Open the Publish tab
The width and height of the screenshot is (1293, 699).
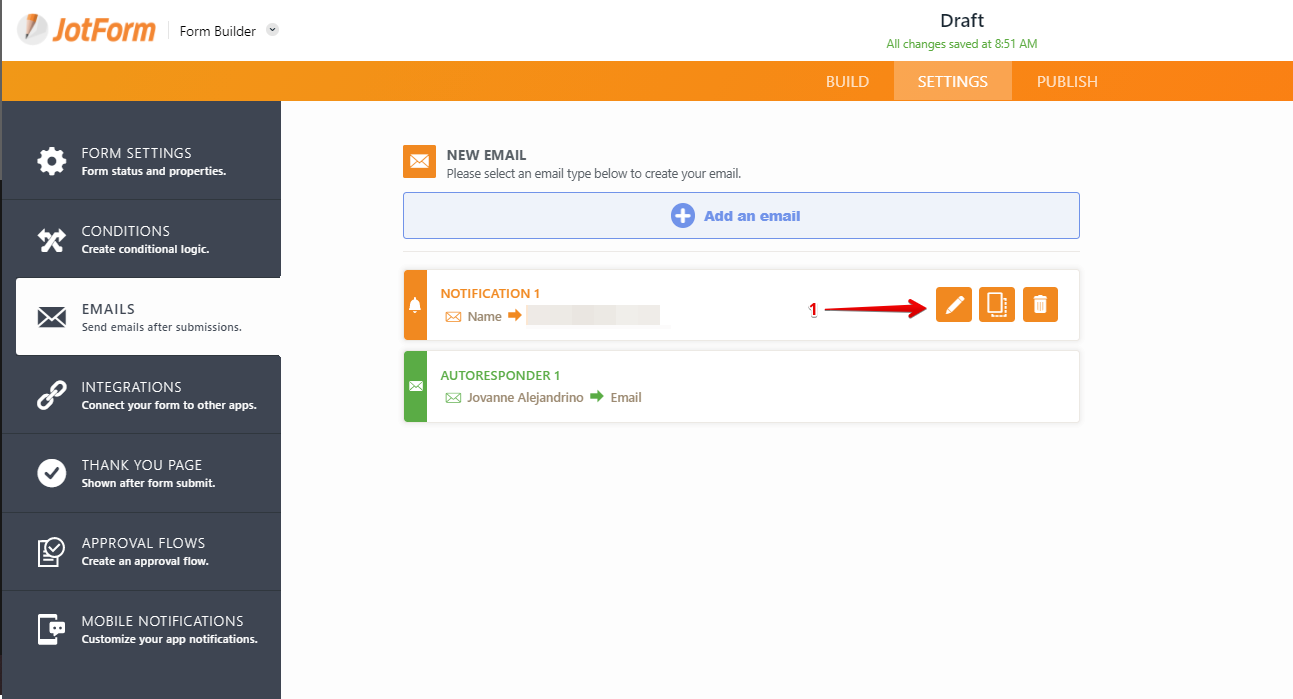[1067, 82]
